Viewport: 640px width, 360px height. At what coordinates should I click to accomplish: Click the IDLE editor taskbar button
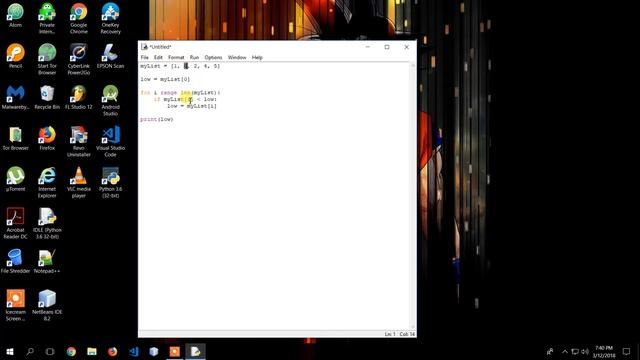pyautogui.click(x=196, y=351)
